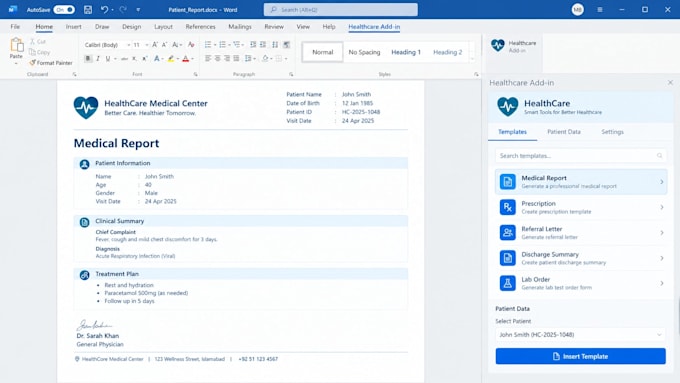The image size is (680, 383).
Task: Open the Paragraph dialog launcher
Action: click(x=291, y=75)
